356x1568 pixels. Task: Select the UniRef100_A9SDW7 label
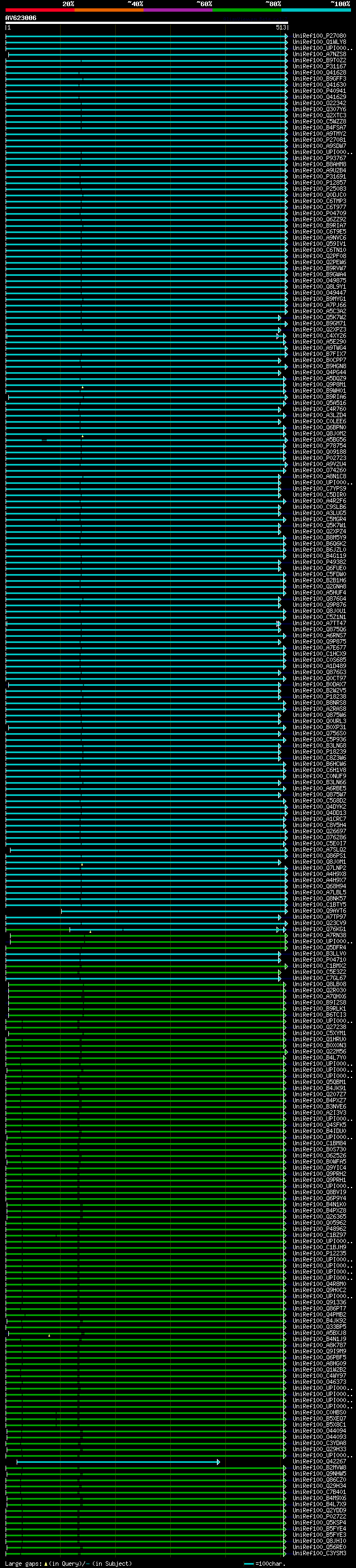319,146
